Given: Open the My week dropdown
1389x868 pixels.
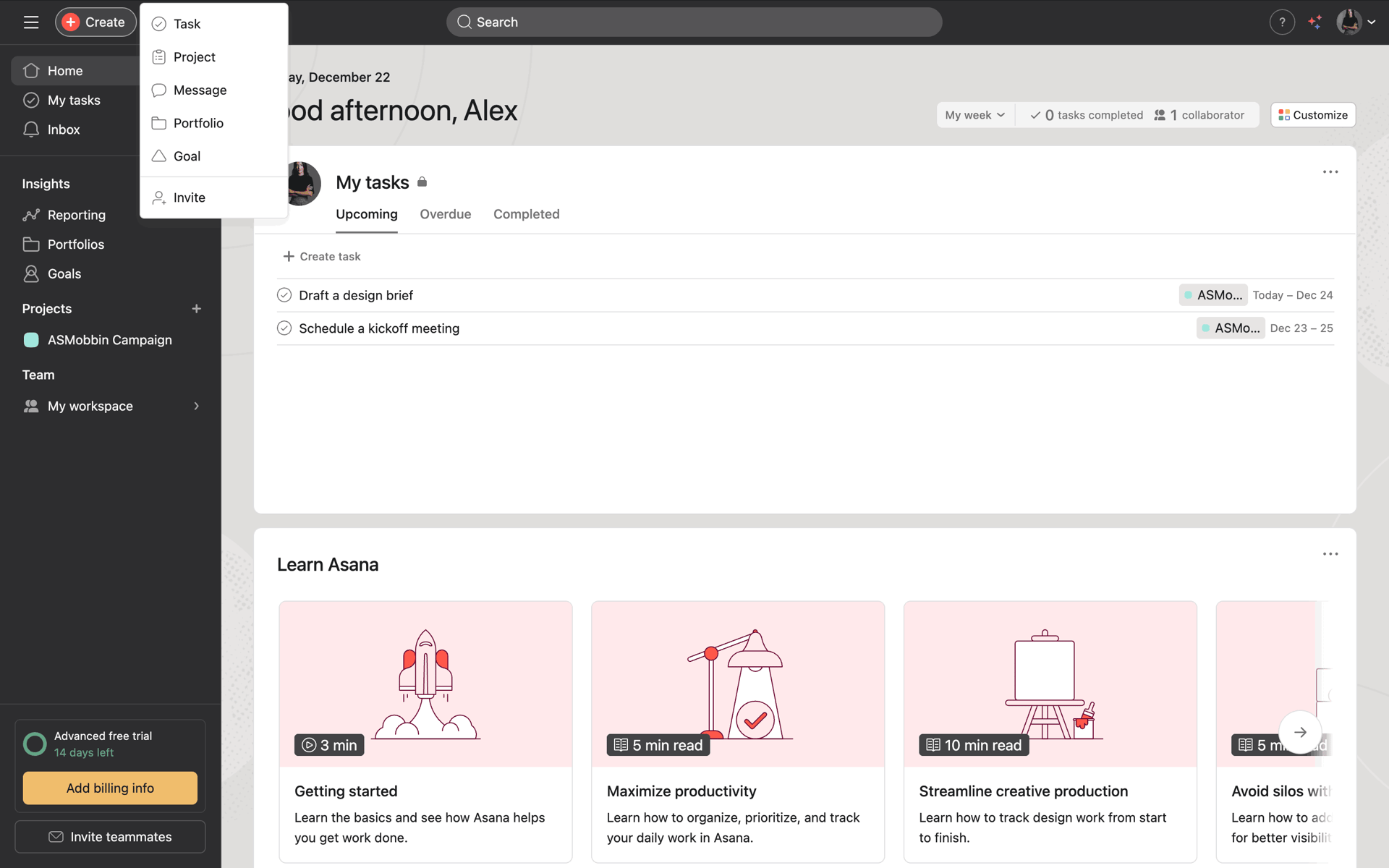Looking at the screenshot, I should (x=974, y=115).
